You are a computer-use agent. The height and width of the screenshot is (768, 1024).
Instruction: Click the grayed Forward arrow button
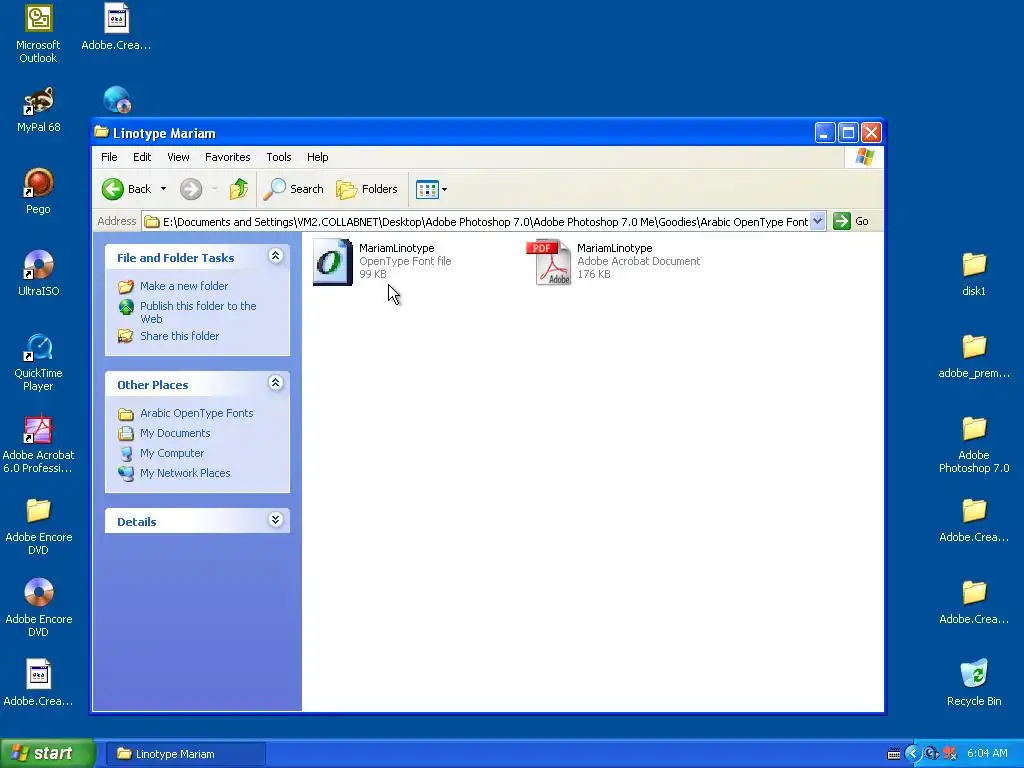pos(191,189)
